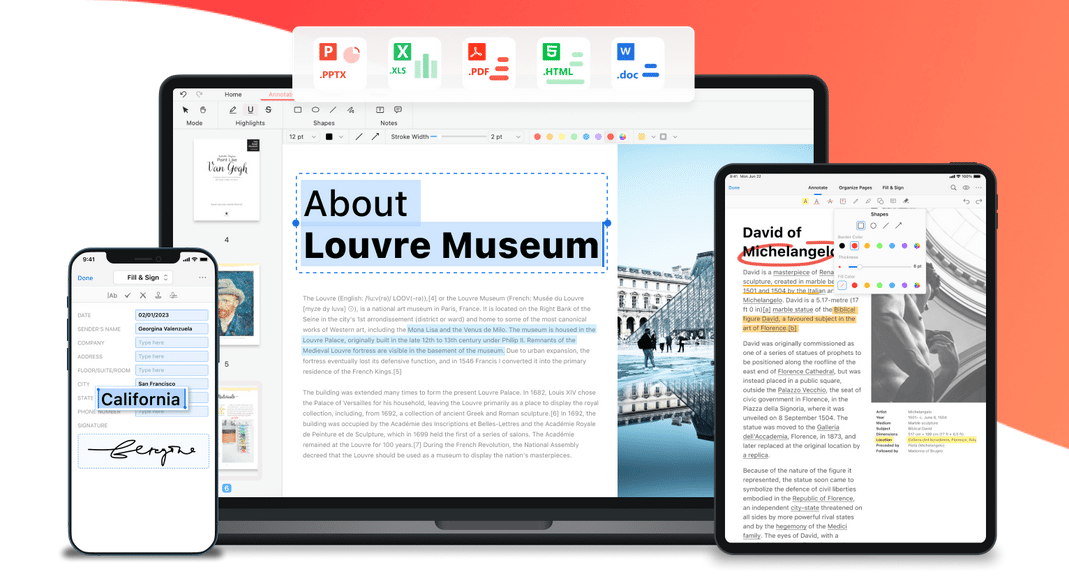
Task: Click the cross mark tool on phone
Action: [x=142, y=296]
